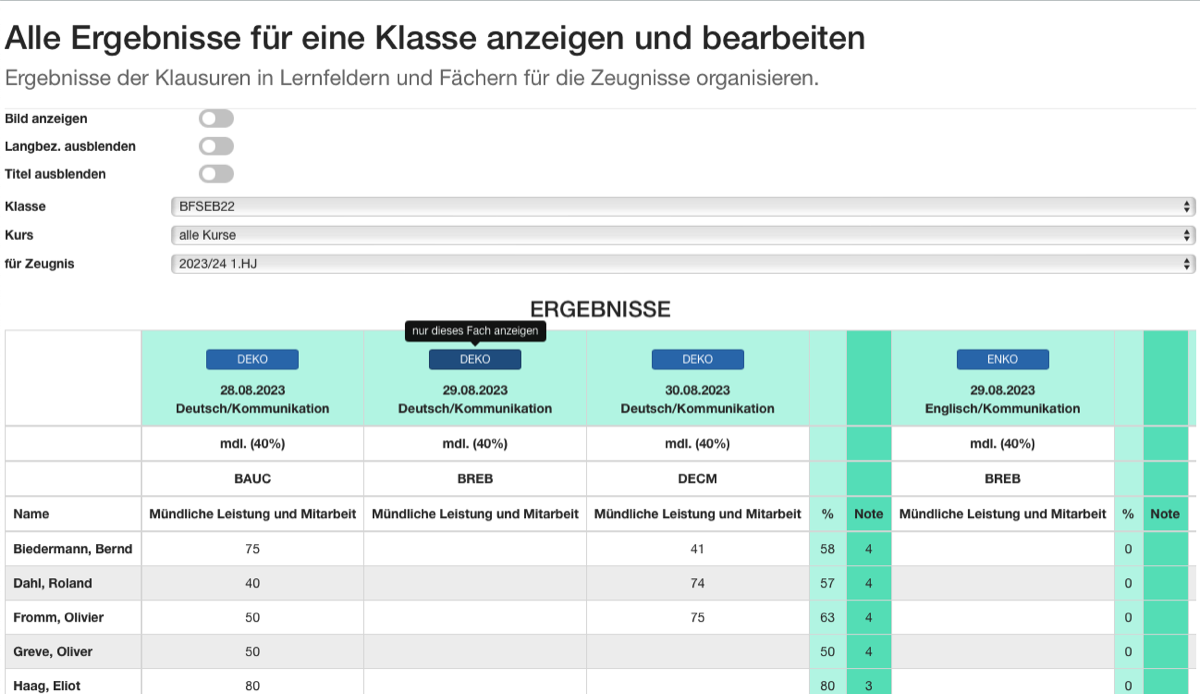Select Haag, Eliot's BAUC score 80

coord(252,684)
